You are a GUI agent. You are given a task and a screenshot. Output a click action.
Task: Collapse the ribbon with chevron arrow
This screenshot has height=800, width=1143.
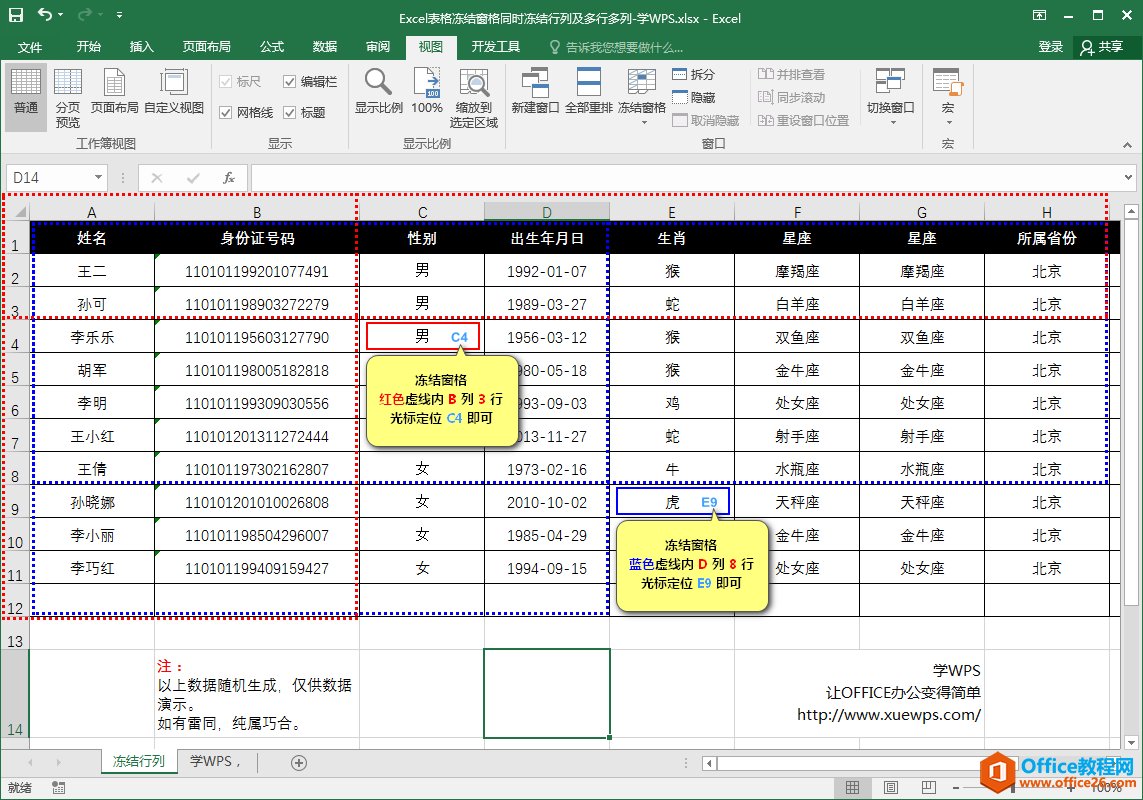click(x=1128, y=145)
